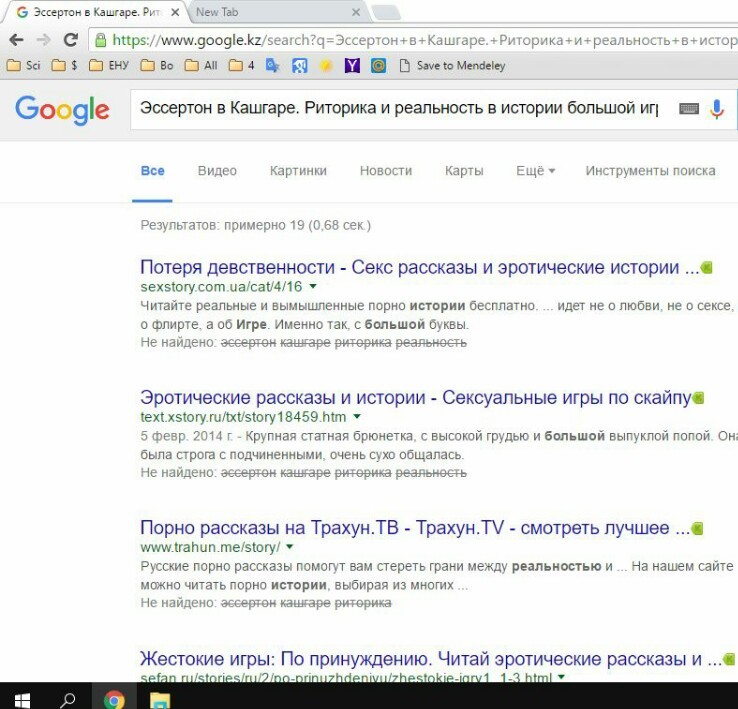The image size is (738, 709).
Task: Open the All bookmarks folder
Action: coord(201,65)
